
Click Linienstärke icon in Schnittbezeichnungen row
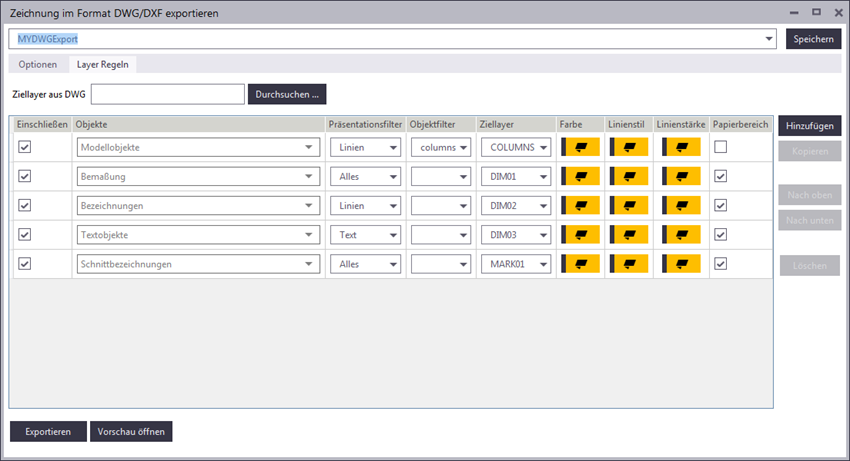pyautogui.click(x=680, y=264)
